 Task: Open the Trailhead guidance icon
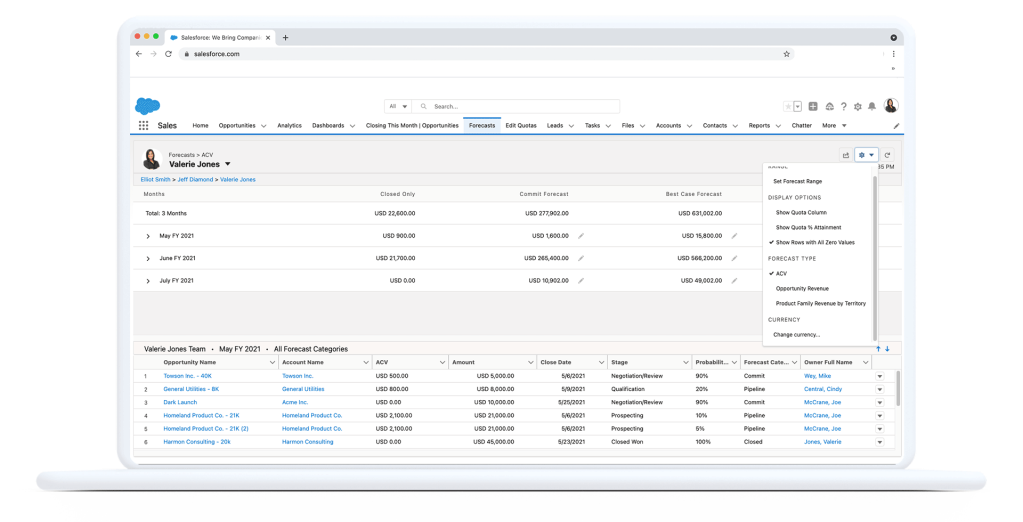pos(829,106)
